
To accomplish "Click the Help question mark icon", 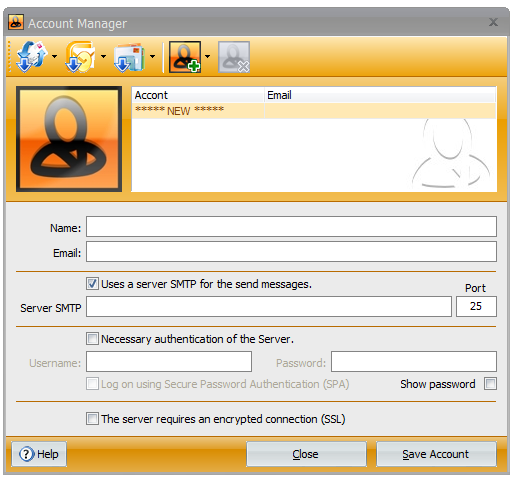I will click(26, 454).
